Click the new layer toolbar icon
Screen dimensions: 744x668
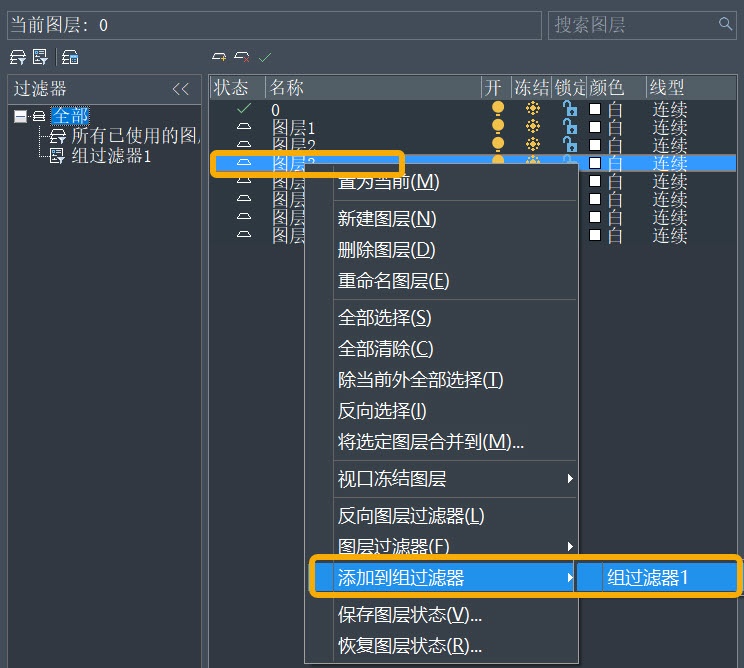[x=219, y=57]
